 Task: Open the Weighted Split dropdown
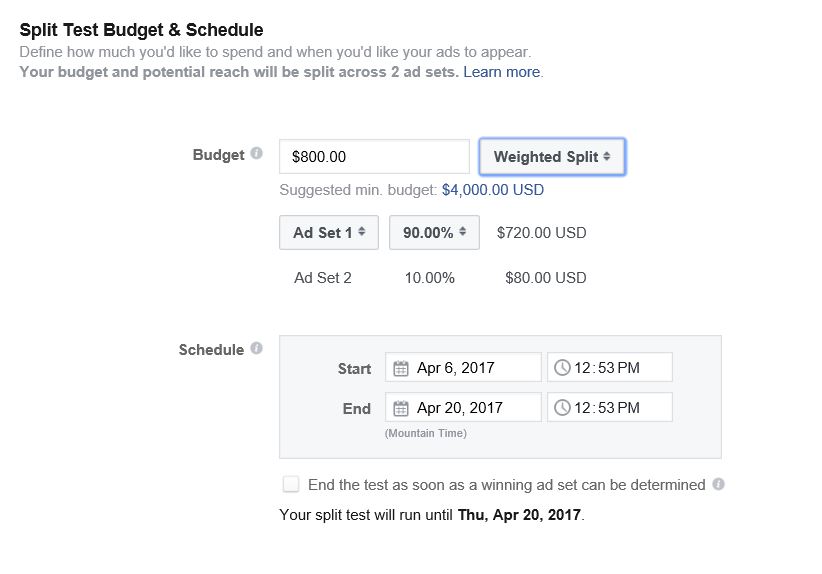click(552, 157)
